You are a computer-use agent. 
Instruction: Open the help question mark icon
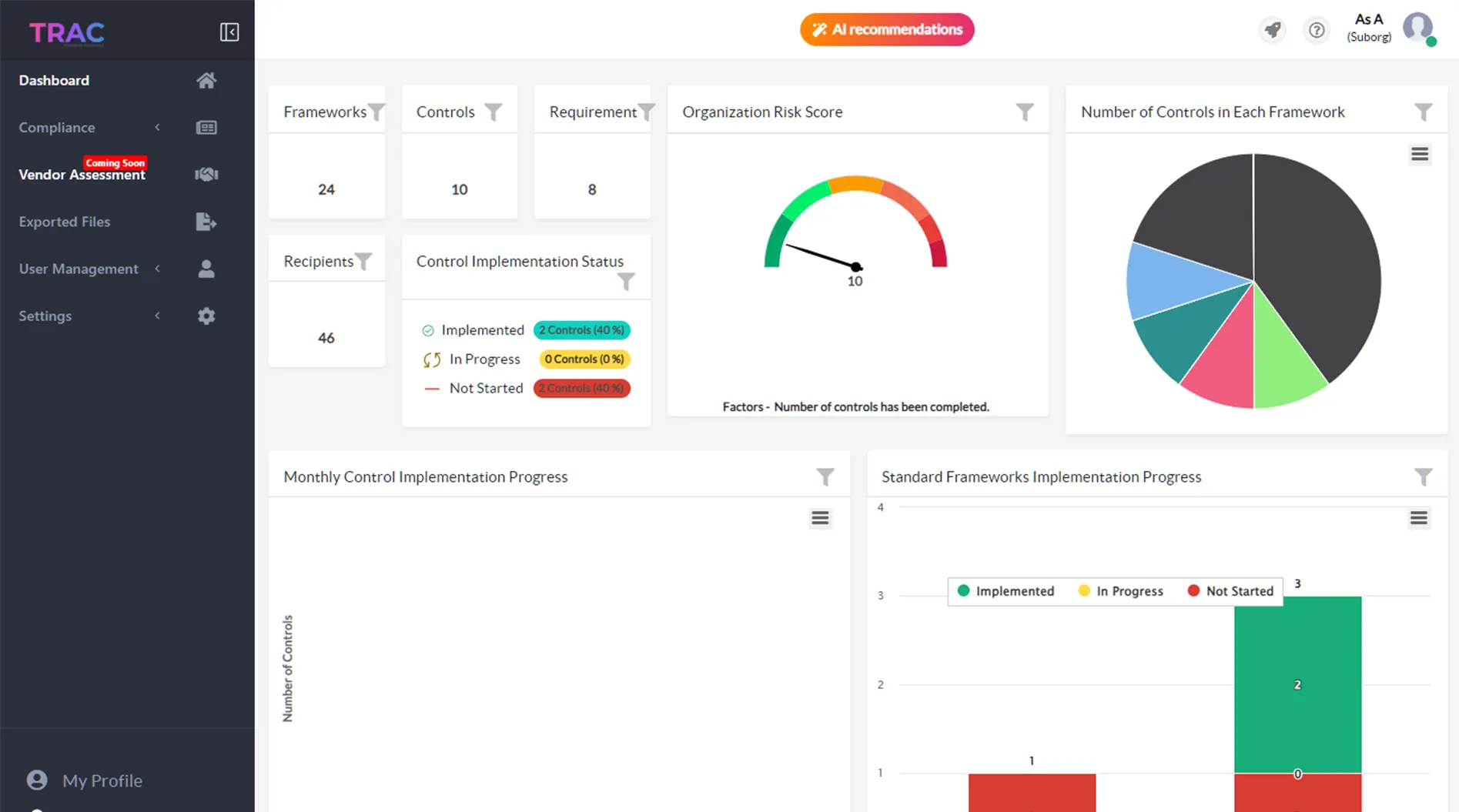pyautogui.click(x=1317, y=30)
